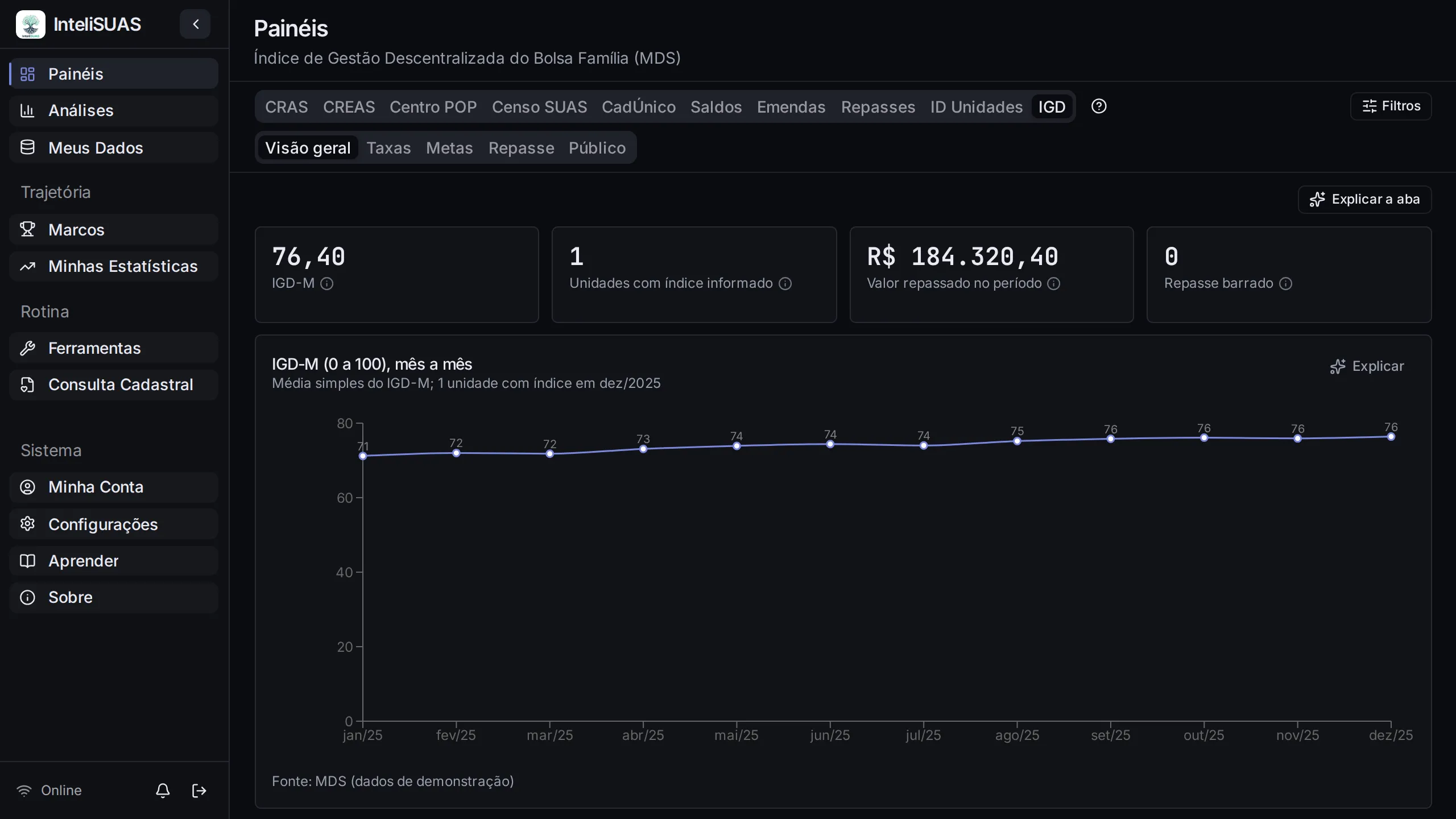1456x819 pixels.
Task: Switch to the CREAS tab
Action: click(x=349, y=107)
